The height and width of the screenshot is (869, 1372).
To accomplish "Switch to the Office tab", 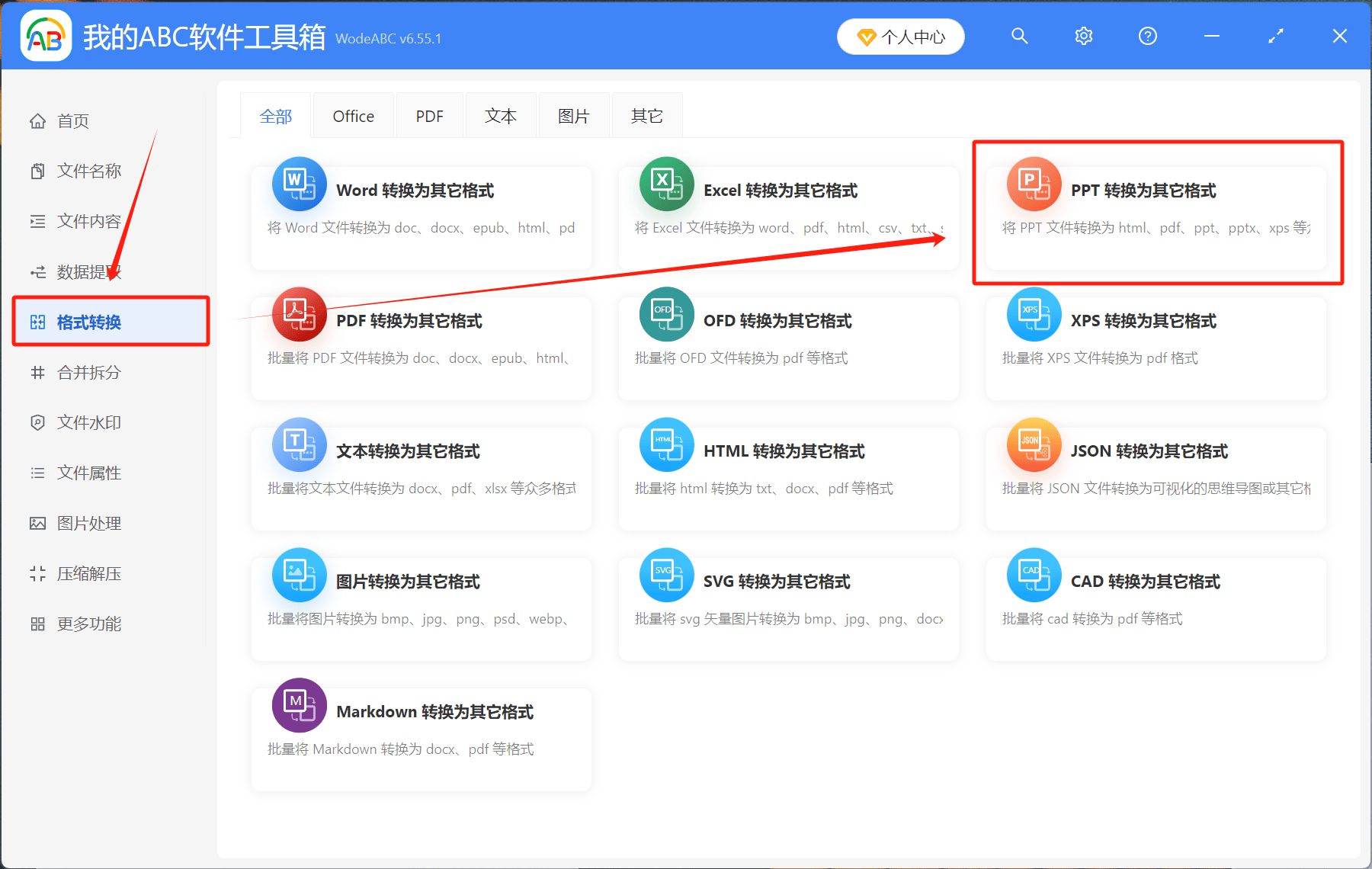I will pos(353,115).
